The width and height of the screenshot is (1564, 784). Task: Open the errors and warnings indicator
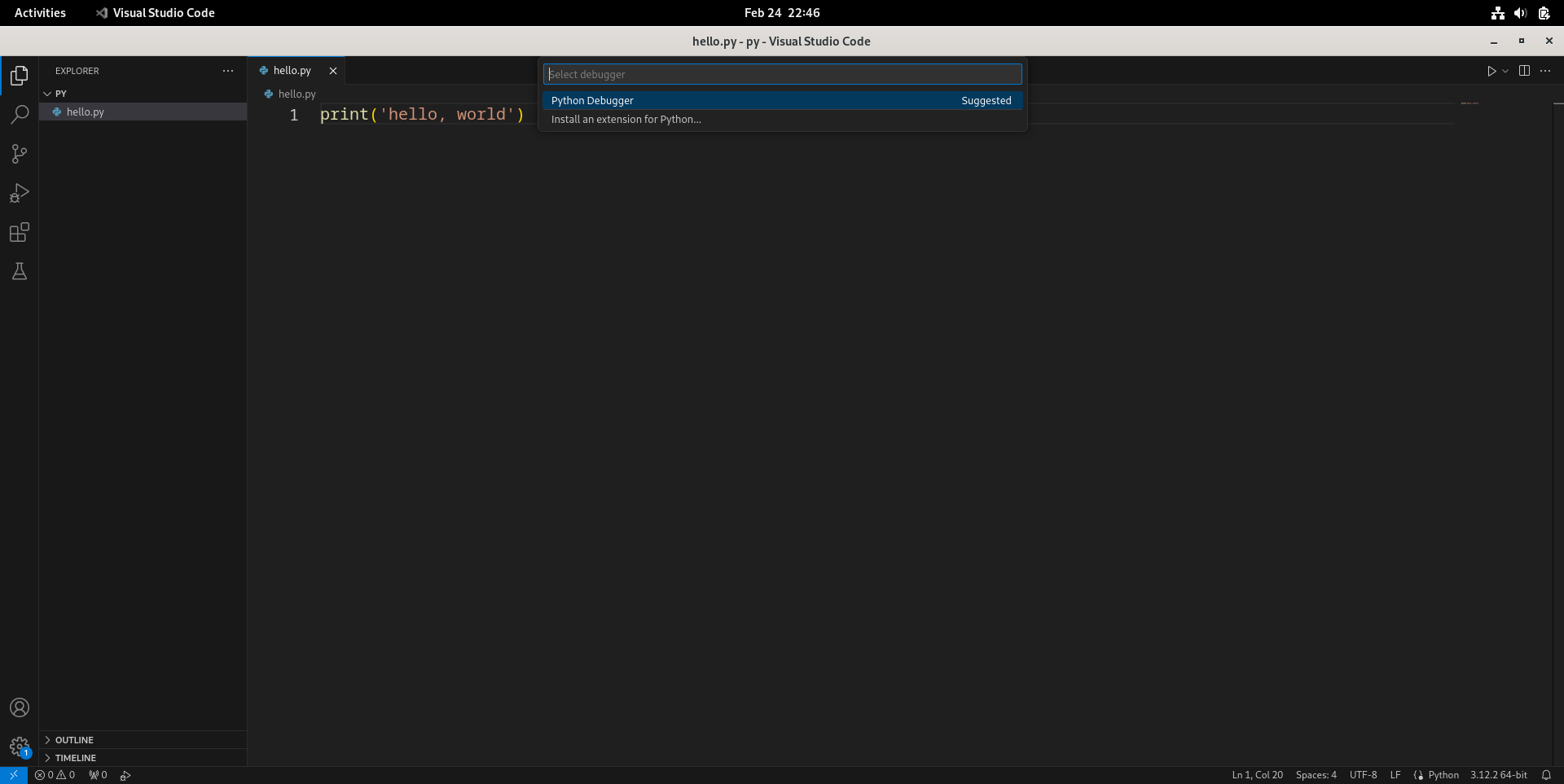(x=55, y=775)
